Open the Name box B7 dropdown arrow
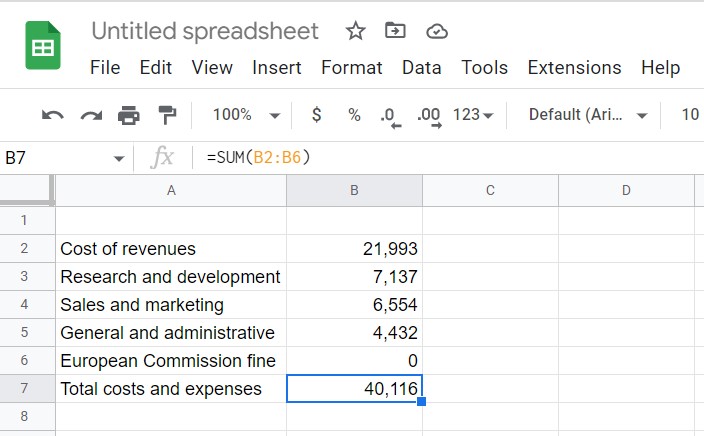 [x=119, y=159]
